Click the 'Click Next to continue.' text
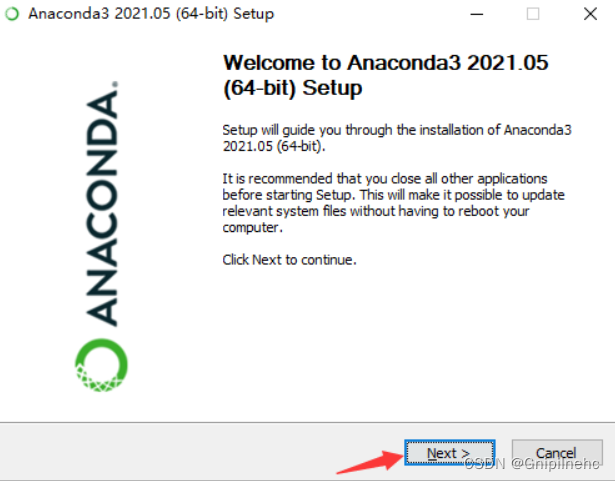Image resolution: width=615 pixels, height=481 pixels. [289, 260]
